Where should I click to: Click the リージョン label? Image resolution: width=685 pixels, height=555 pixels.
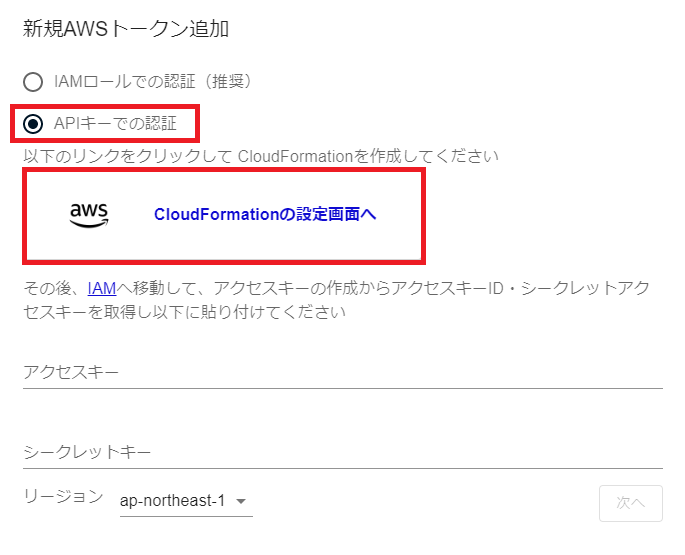(63, 496)
